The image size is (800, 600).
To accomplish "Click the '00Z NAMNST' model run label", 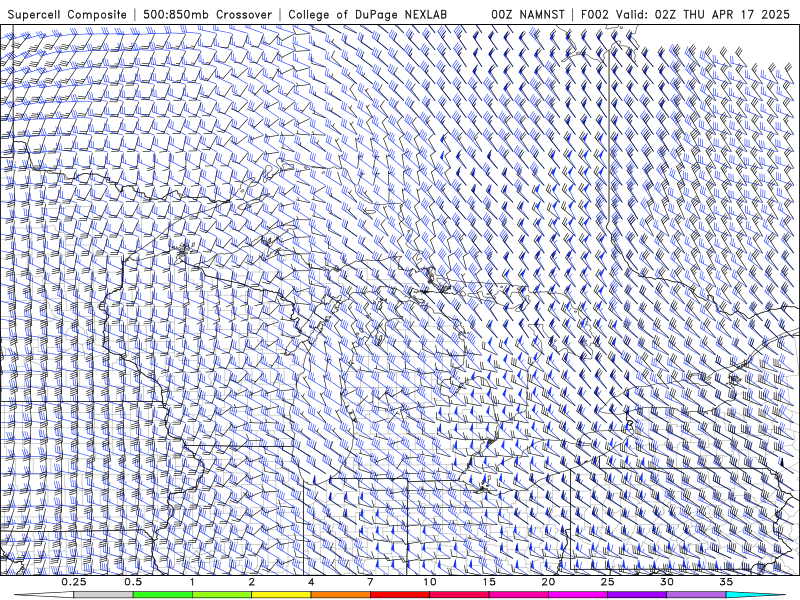I will coord(528,14).
